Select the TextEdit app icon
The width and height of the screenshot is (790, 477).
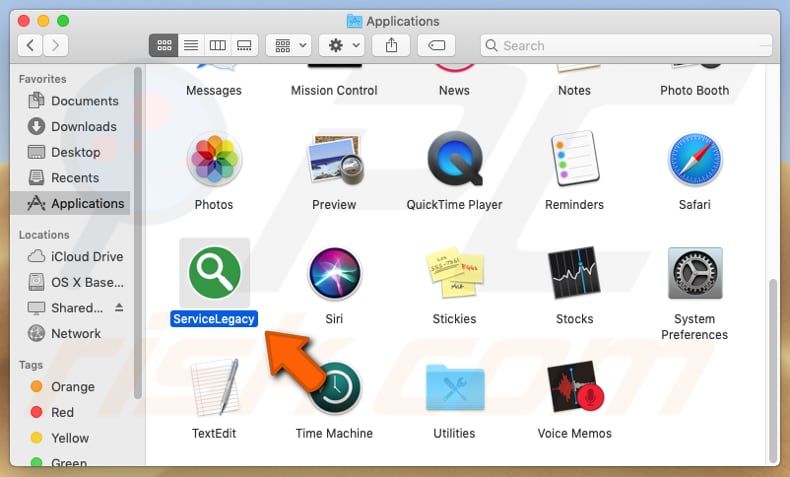click(x=215, y=387)
